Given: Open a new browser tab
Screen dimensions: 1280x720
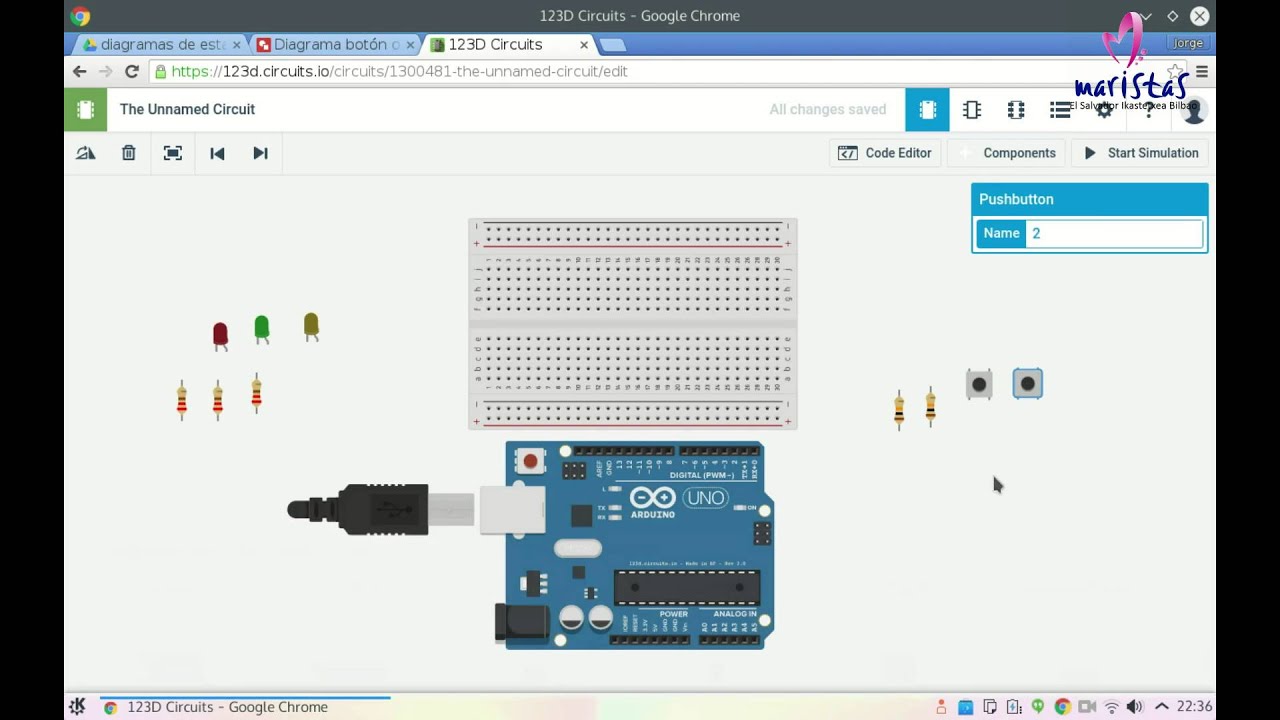Looking at the screenshot, I should pos(612,45).
